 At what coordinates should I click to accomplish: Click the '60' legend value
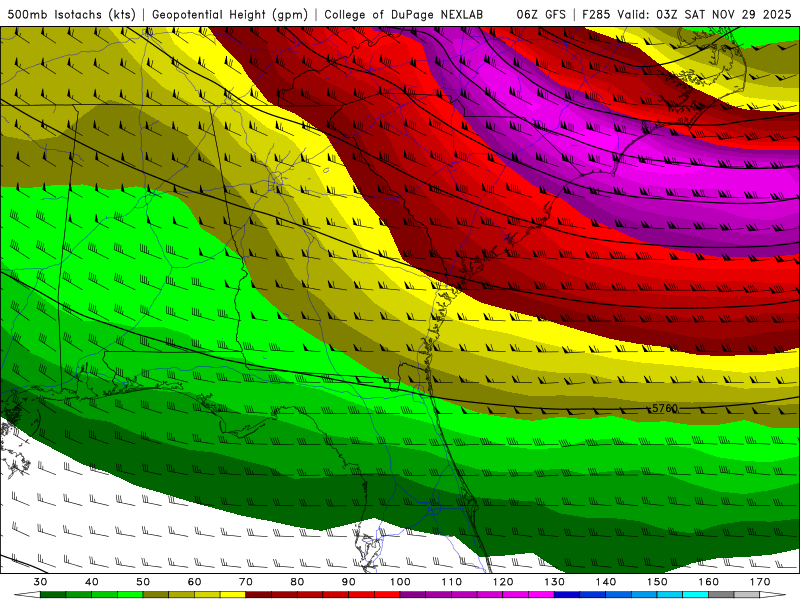tap(194, 582)
